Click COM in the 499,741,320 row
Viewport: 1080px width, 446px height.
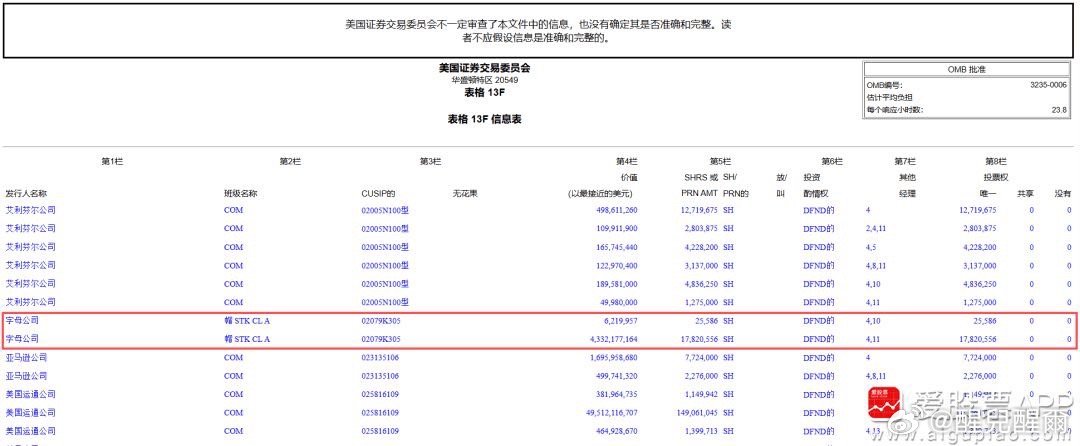233,376
